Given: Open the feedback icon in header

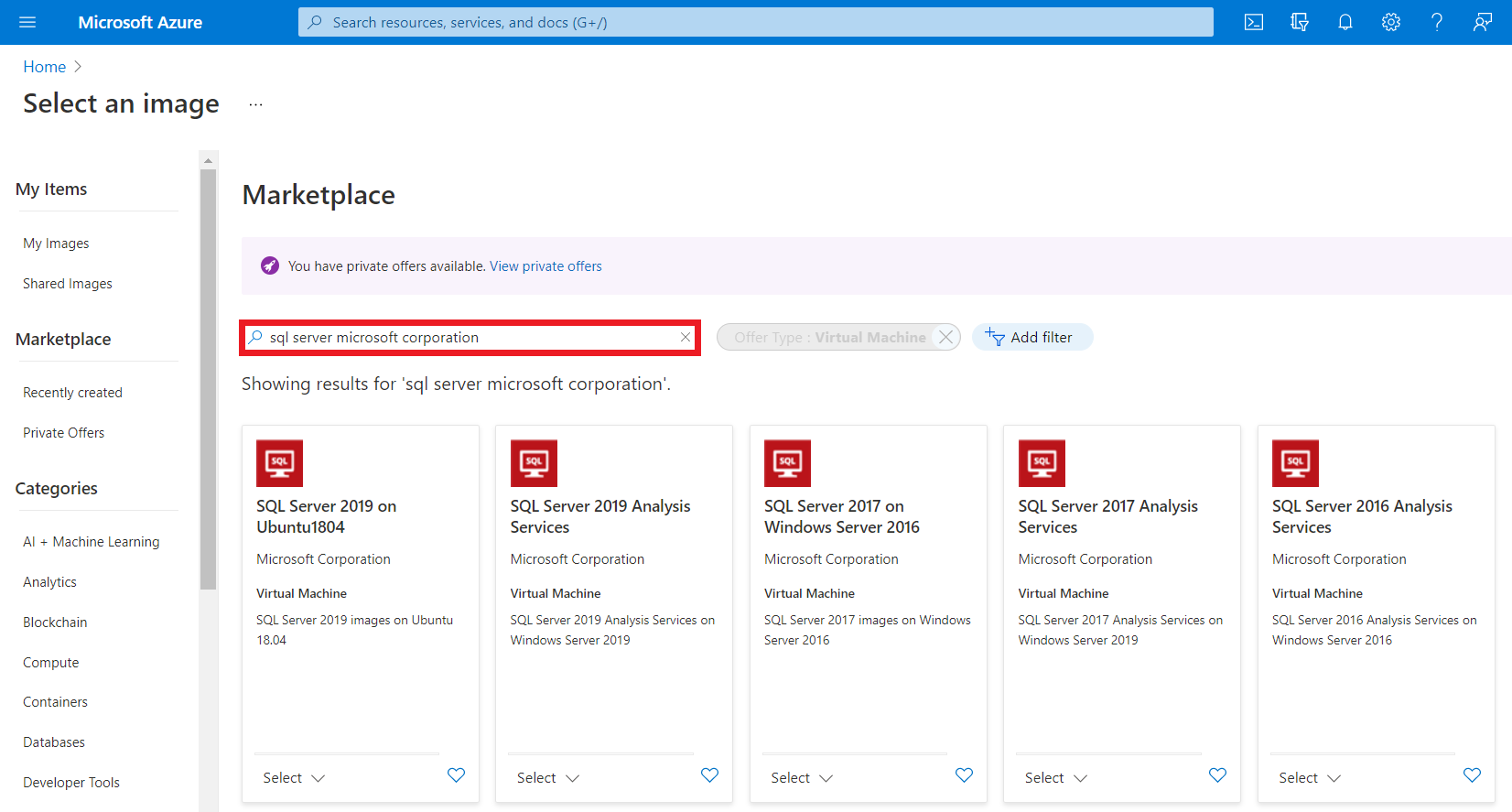Looking at the screenshot, I should [1483, 22].
